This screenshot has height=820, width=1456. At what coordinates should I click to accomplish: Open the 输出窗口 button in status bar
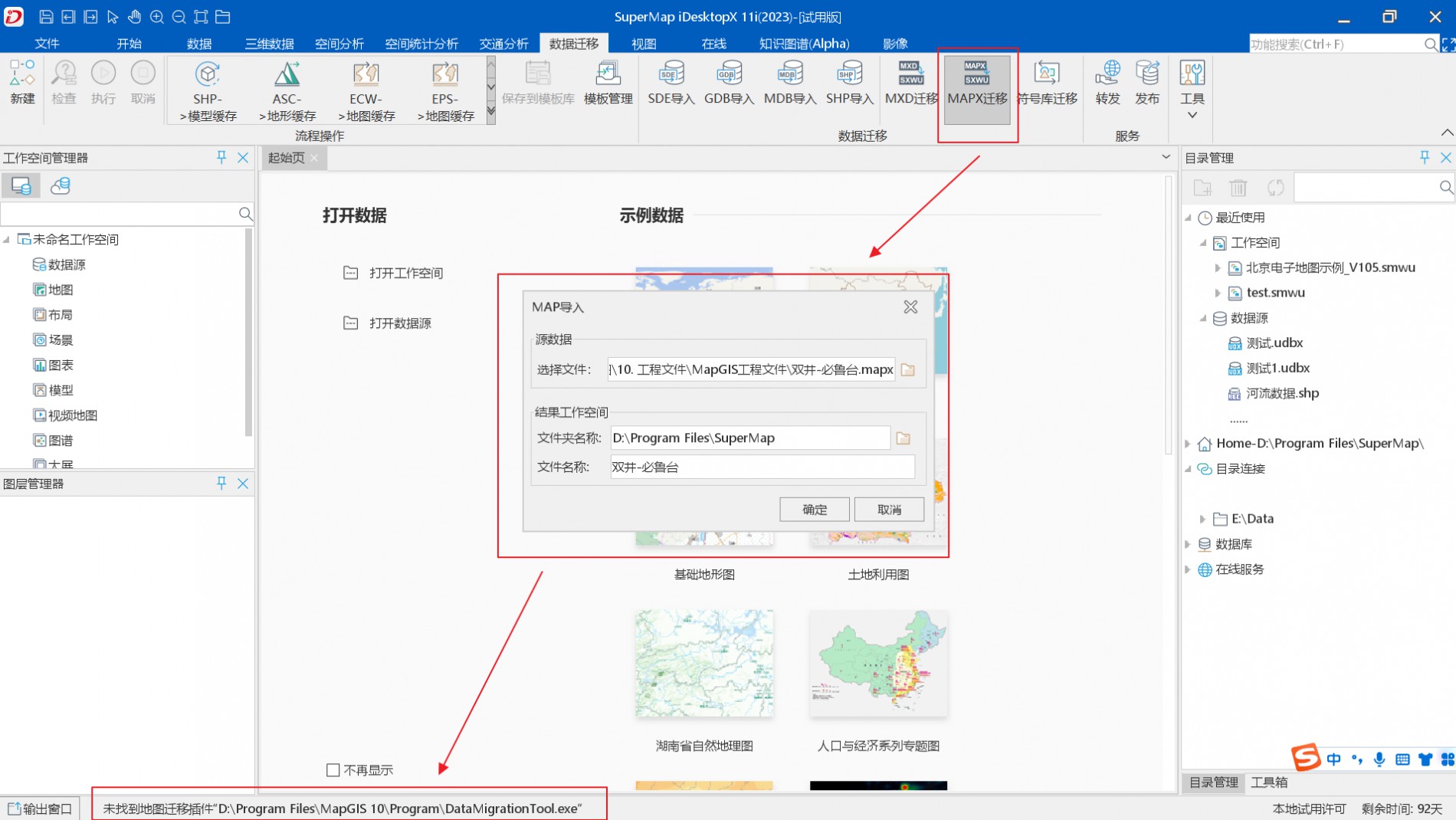pos(40,809)
